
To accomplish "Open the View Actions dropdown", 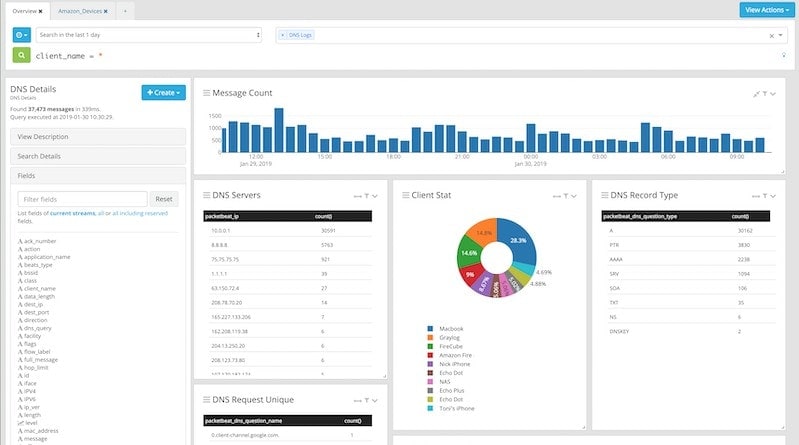I will tap(767, 10).
